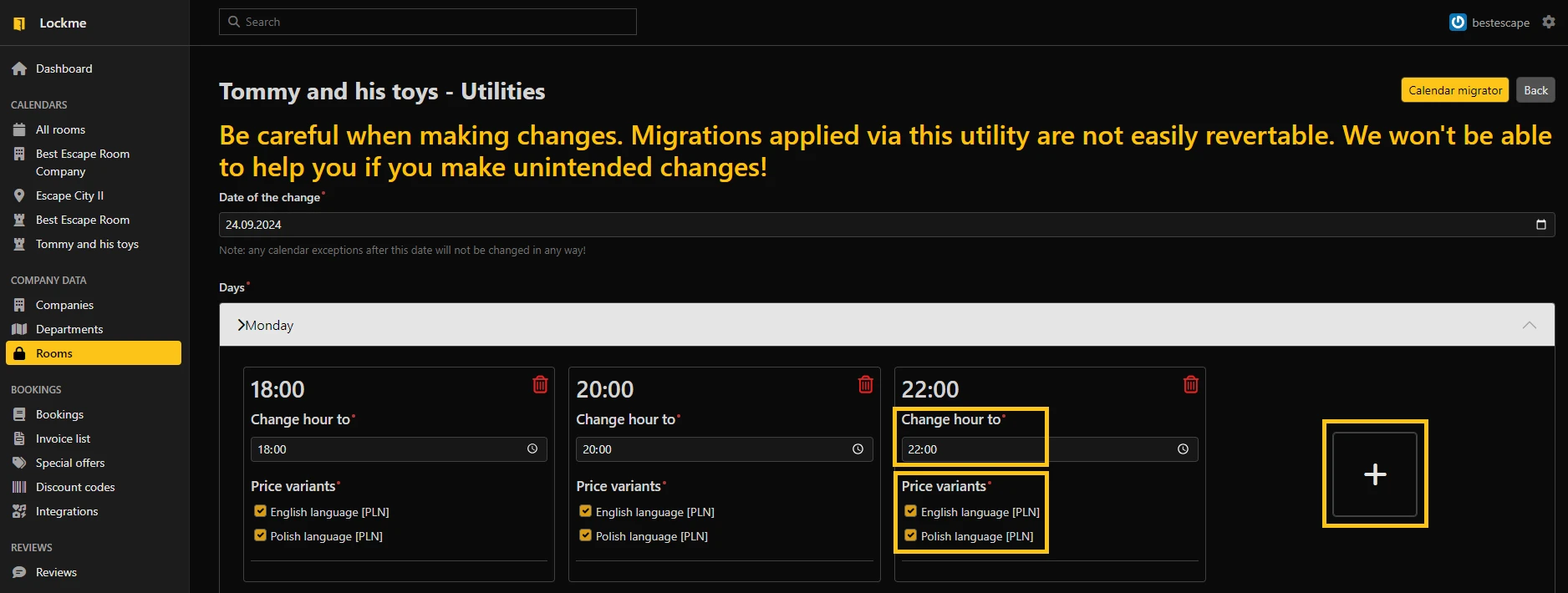1568x593 pixels.
Task: Open the bestescape user account menu
Action: click(1489, 23)
